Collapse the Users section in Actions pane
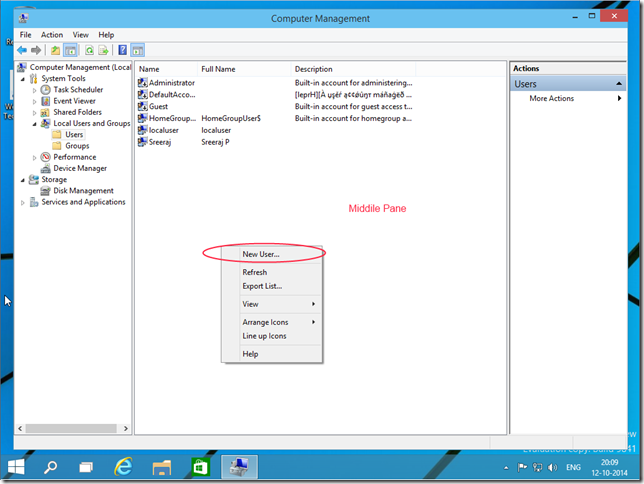 (619, 84)
